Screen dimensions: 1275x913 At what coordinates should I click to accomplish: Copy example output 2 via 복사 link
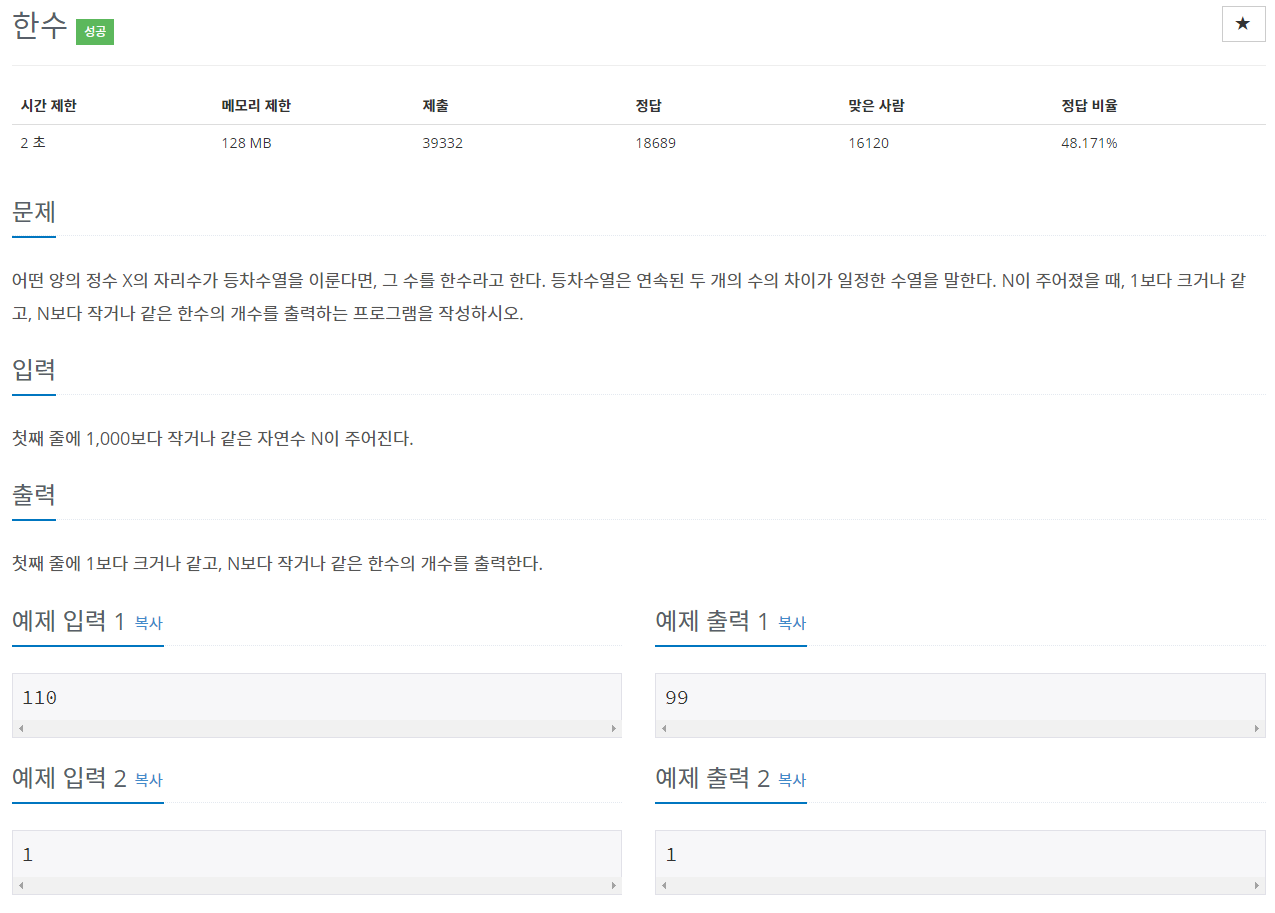click(792, 780)
